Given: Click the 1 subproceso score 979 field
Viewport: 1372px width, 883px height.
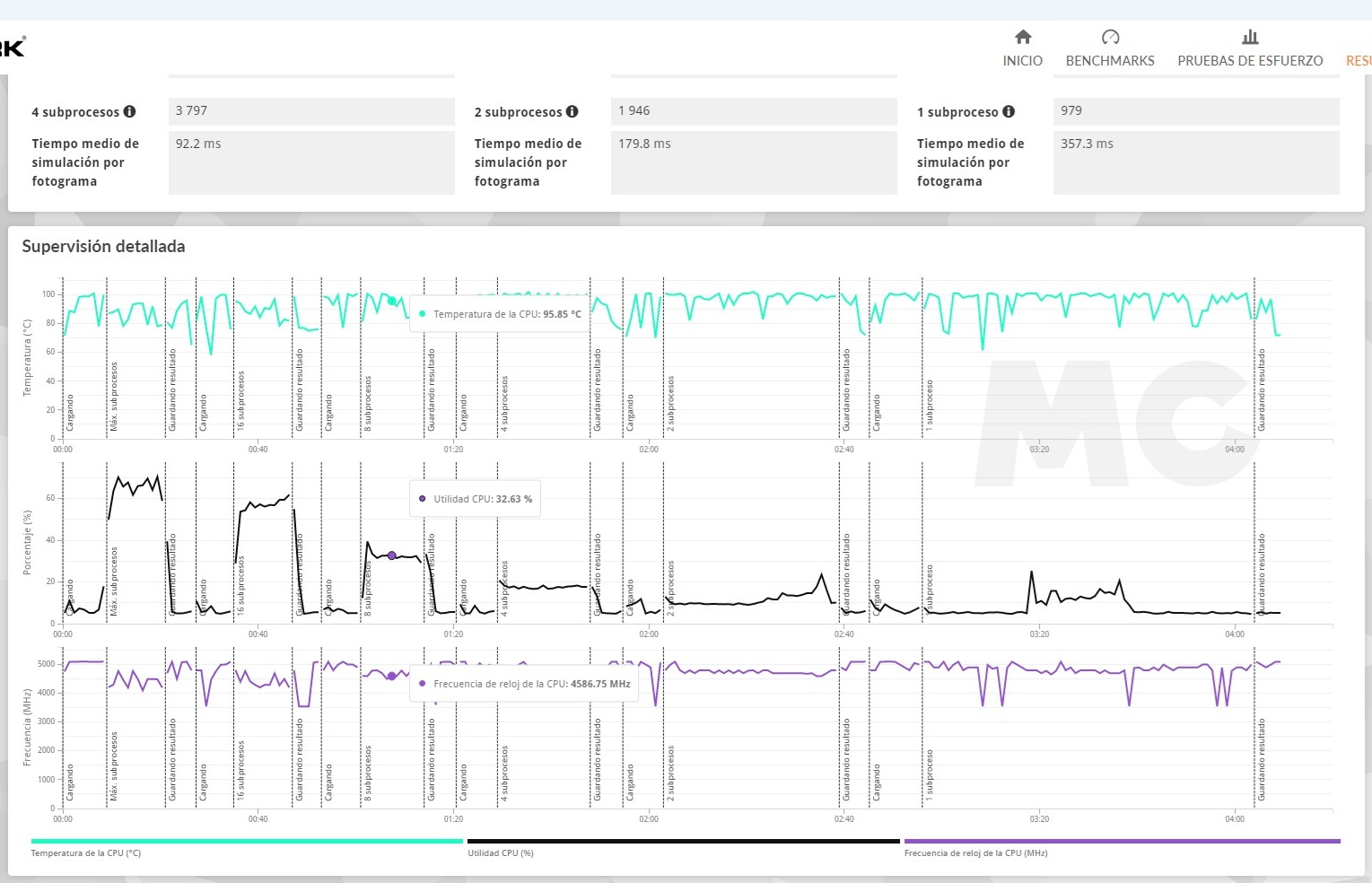Looking at the screenshot, I should tap(1196, 111).
